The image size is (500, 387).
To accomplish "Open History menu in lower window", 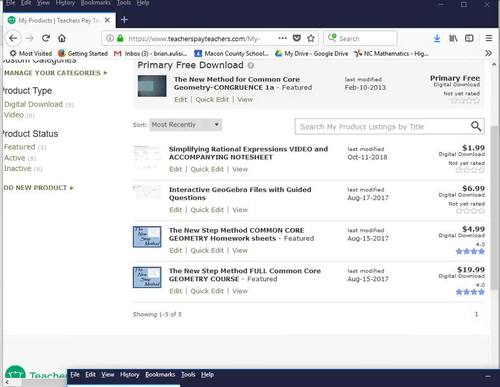I will [x=130, y=375].
